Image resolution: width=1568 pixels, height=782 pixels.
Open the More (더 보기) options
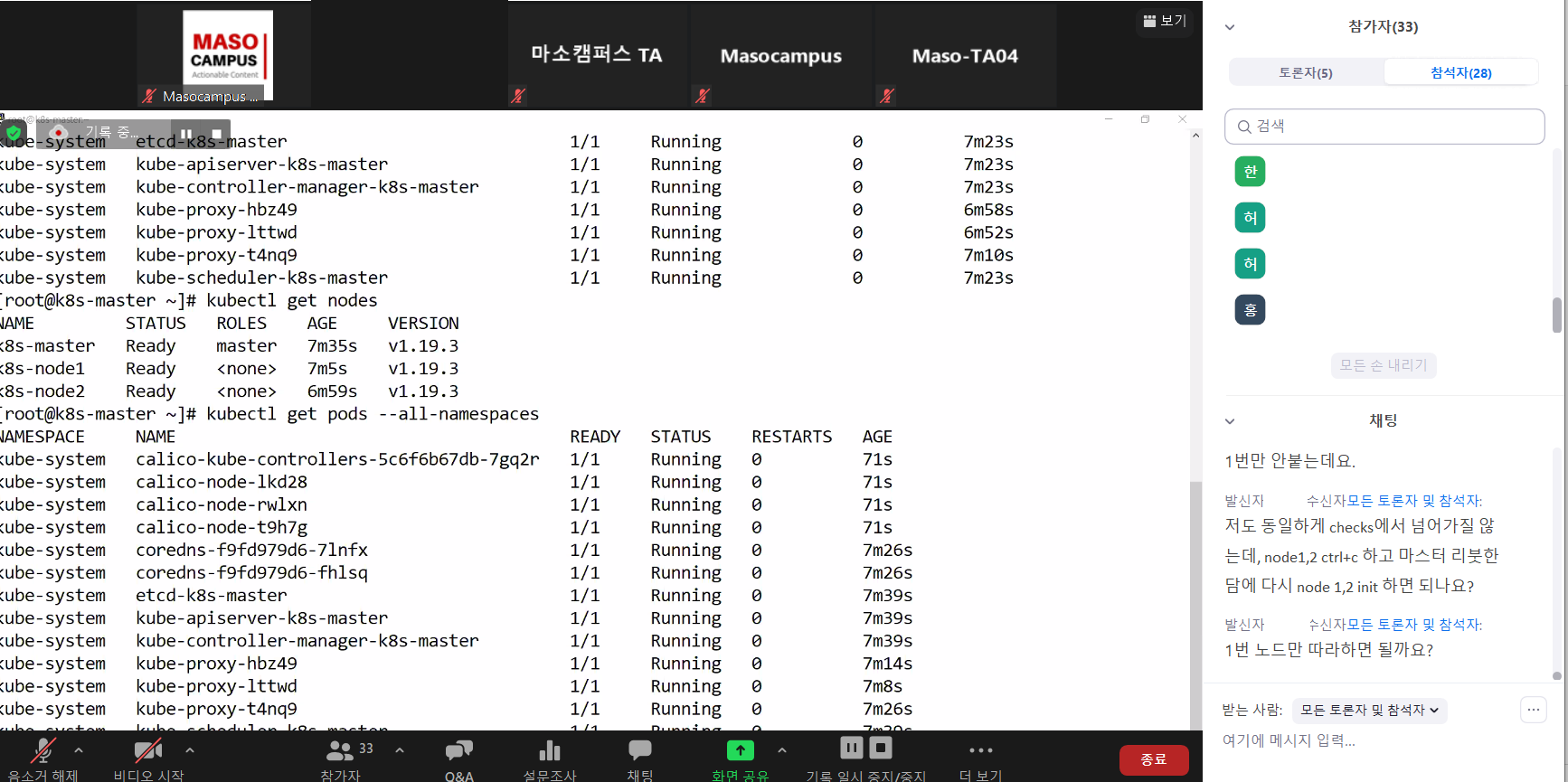click(x=980, y=751)
